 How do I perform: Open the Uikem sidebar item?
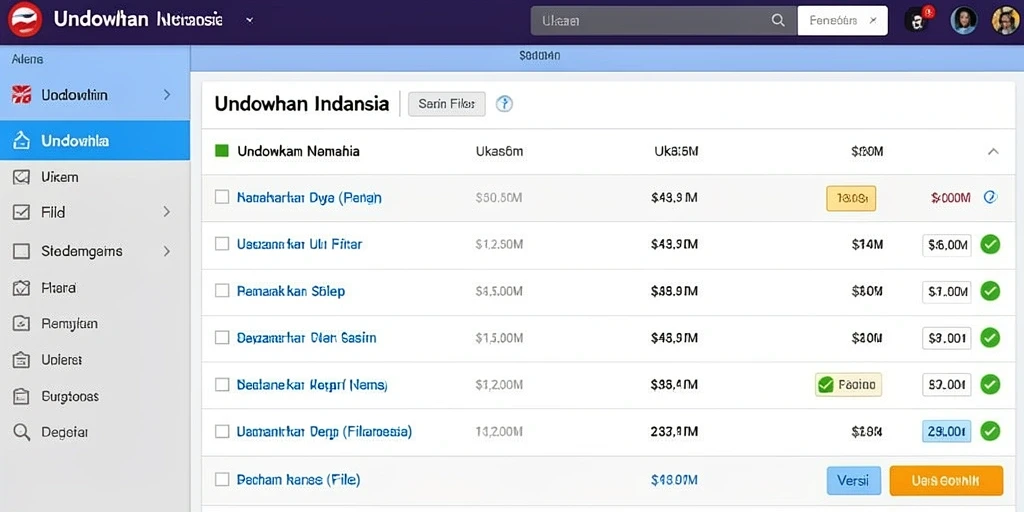click(x=95, y=177)
